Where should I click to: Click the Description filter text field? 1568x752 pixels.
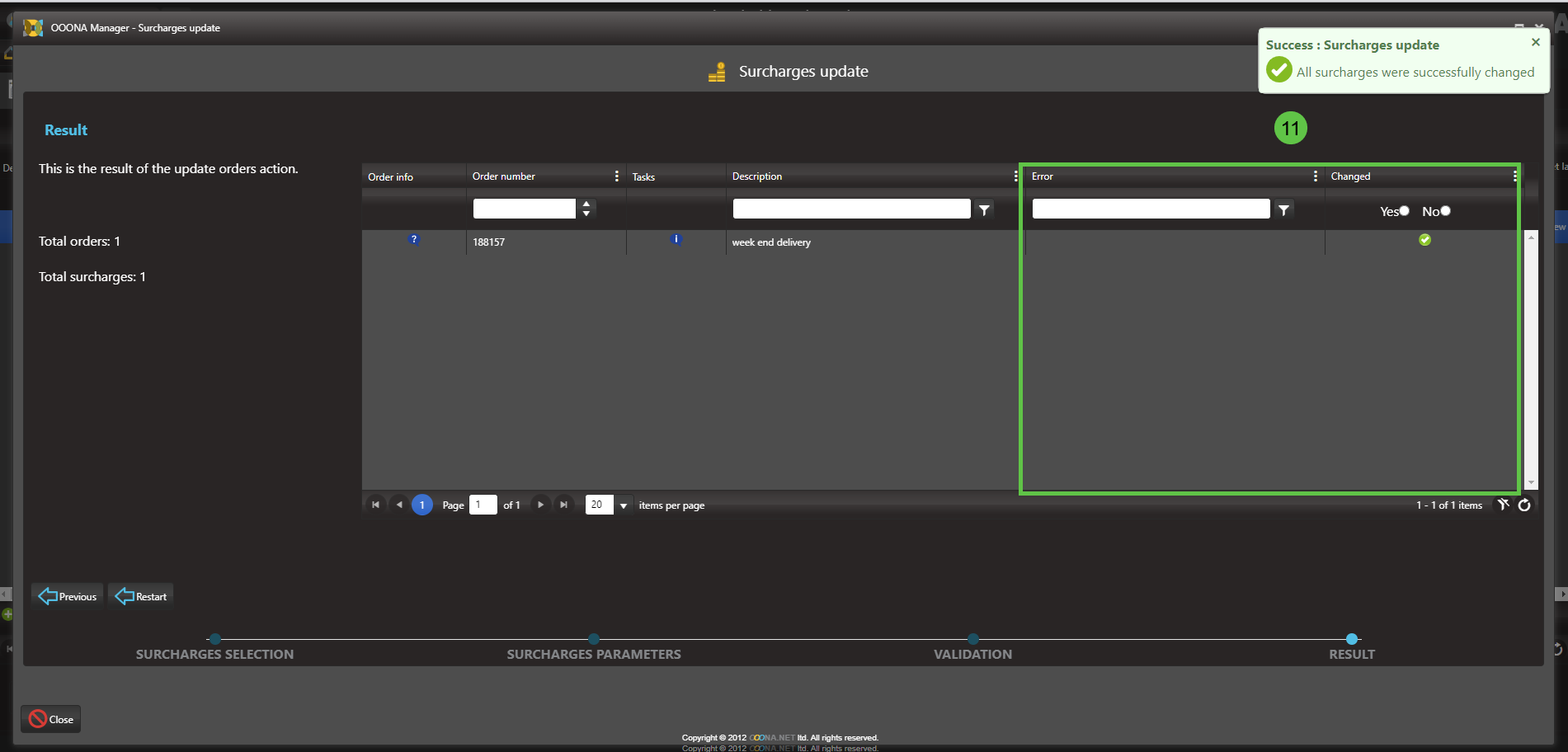tap(851, 209)
